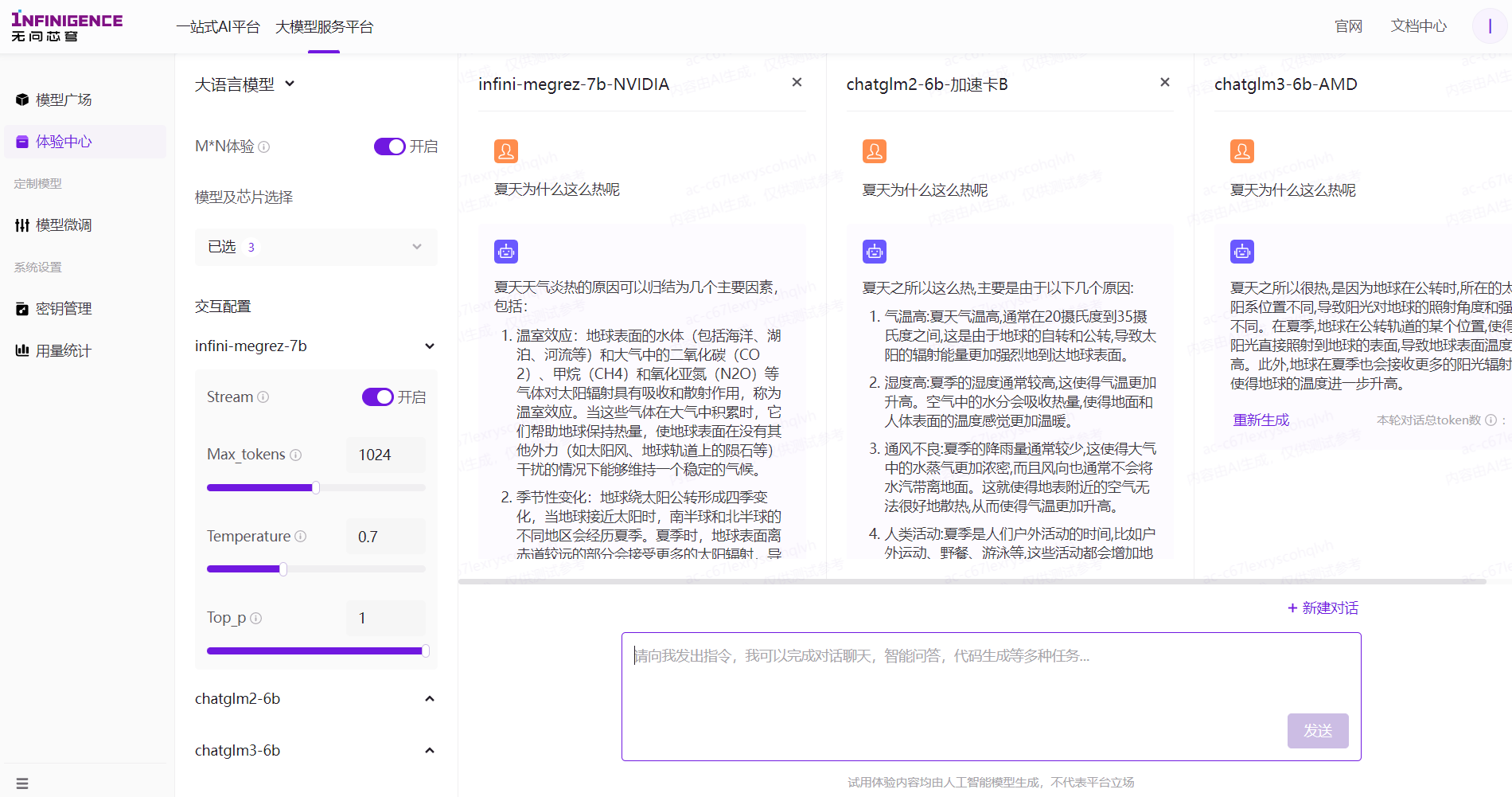Close the infini-megrez-7b-NVIDIA panel

point(797,83)
